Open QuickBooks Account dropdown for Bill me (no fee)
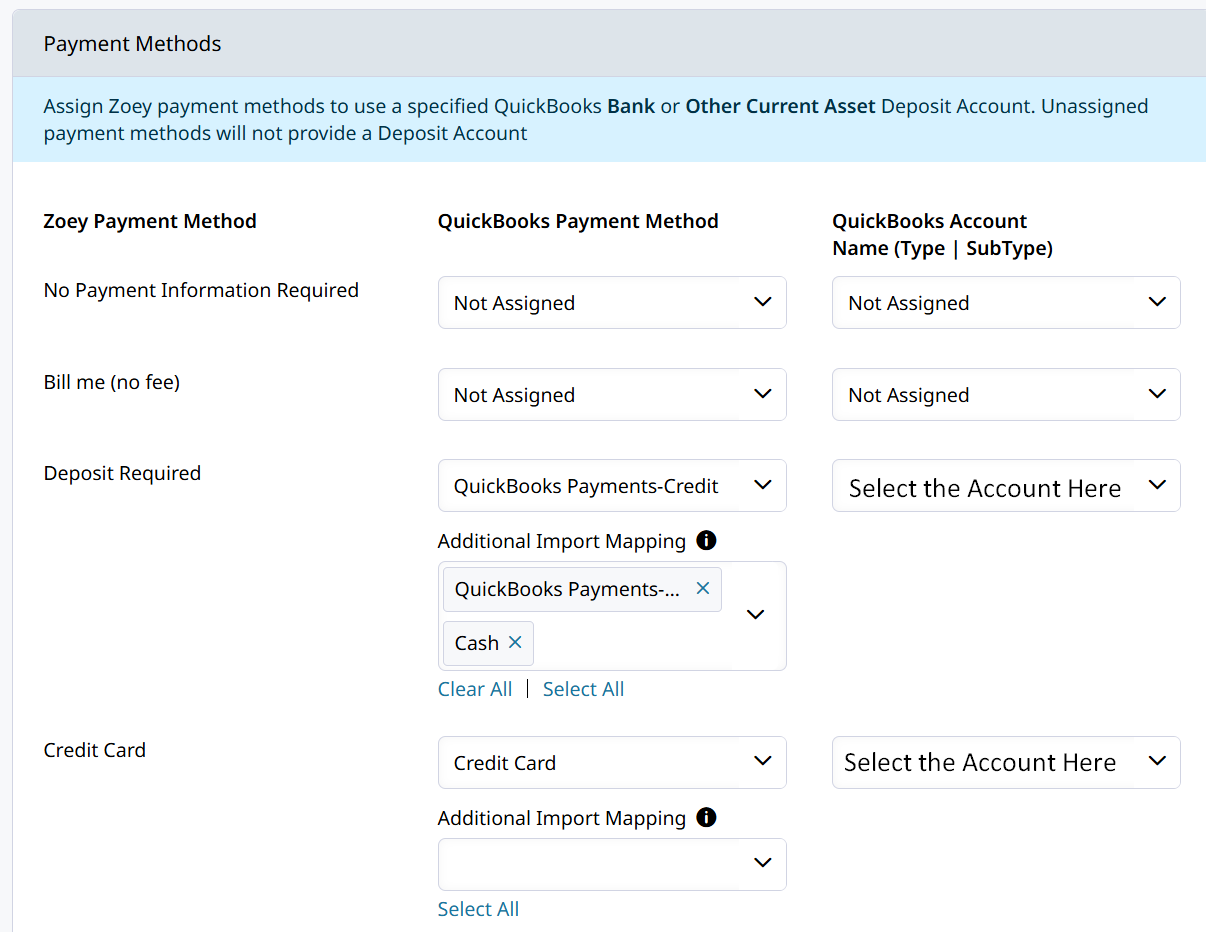This screenshot has height=932, width=1206. pos(1006,395)
